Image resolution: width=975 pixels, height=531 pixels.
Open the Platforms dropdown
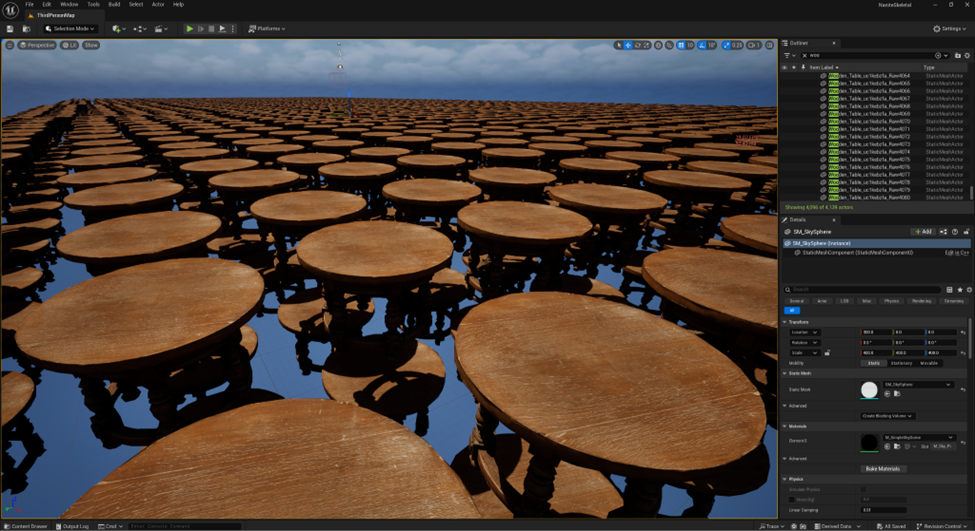267,29
